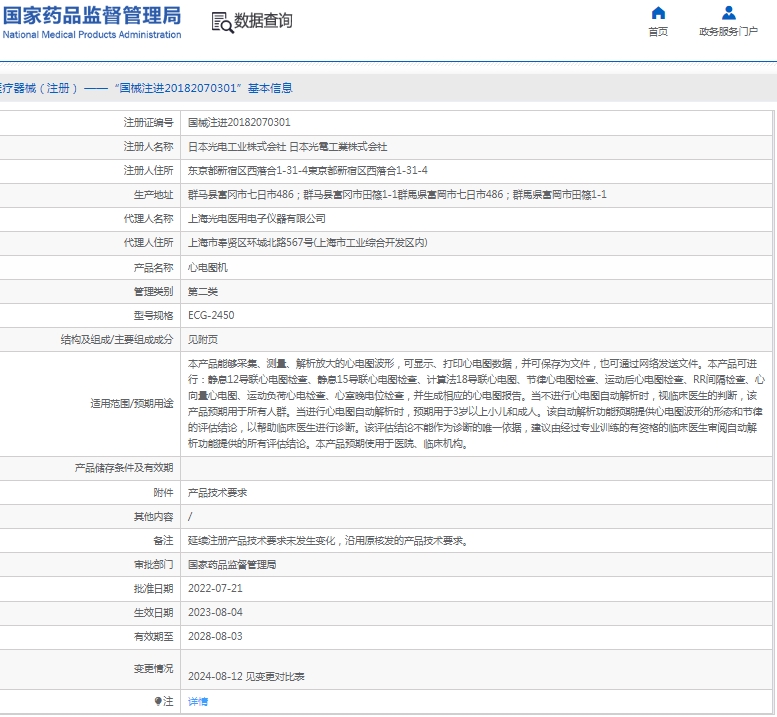Click approval date 2022-07-21
Screen dimensions: 777x717
click(x=215, y=588)
